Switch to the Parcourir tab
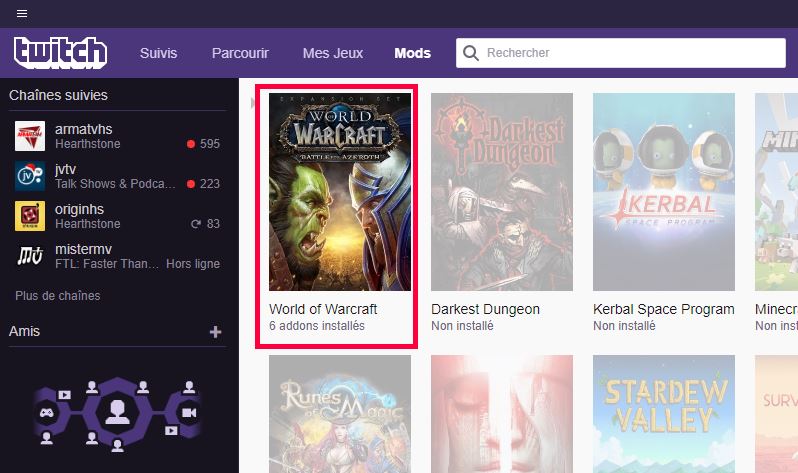 [240, 53]
